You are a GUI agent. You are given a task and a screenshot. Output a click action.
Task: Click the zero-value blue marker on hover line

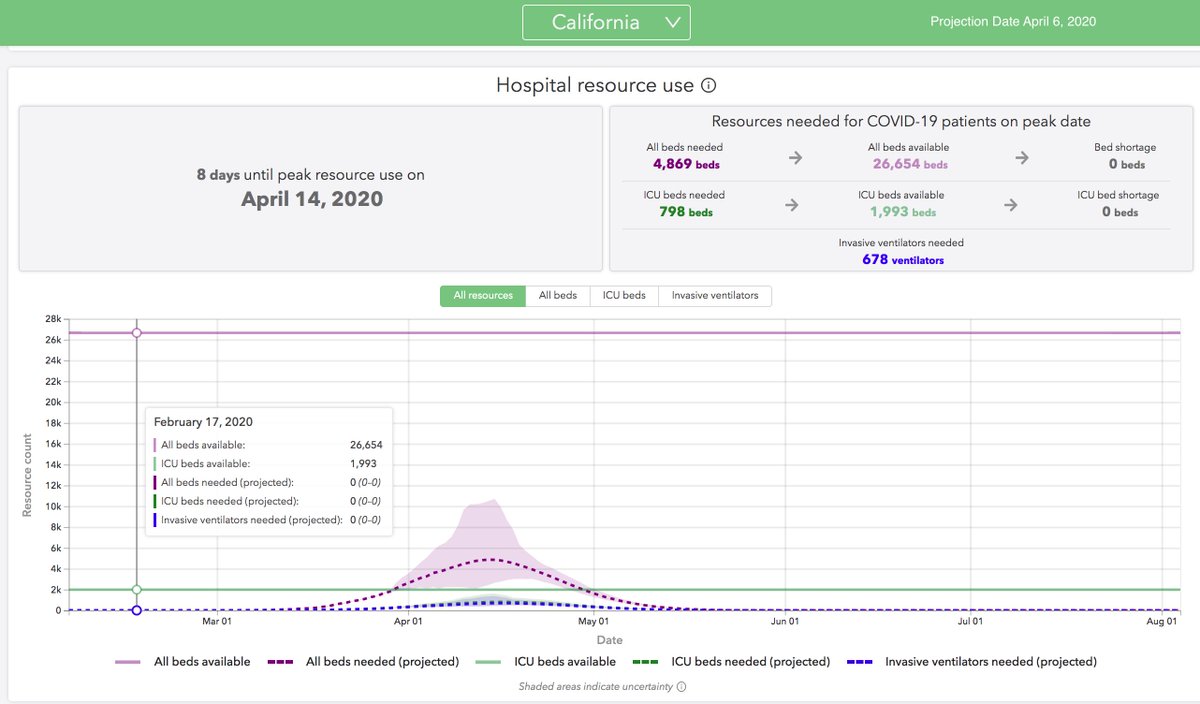[x=137, y=610]
